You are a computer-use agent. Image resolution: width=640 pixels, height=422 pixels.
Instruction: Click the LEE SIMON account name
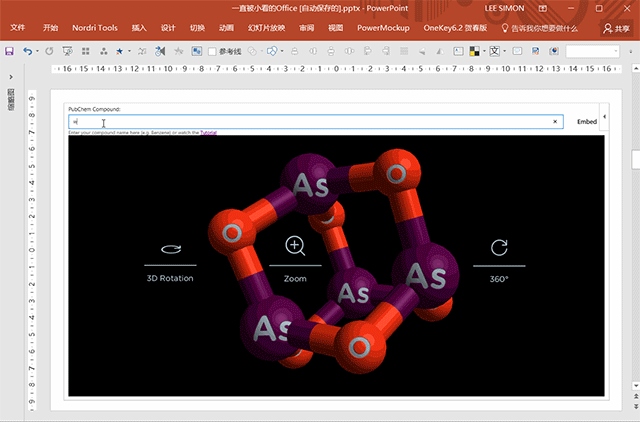[504, 8]
